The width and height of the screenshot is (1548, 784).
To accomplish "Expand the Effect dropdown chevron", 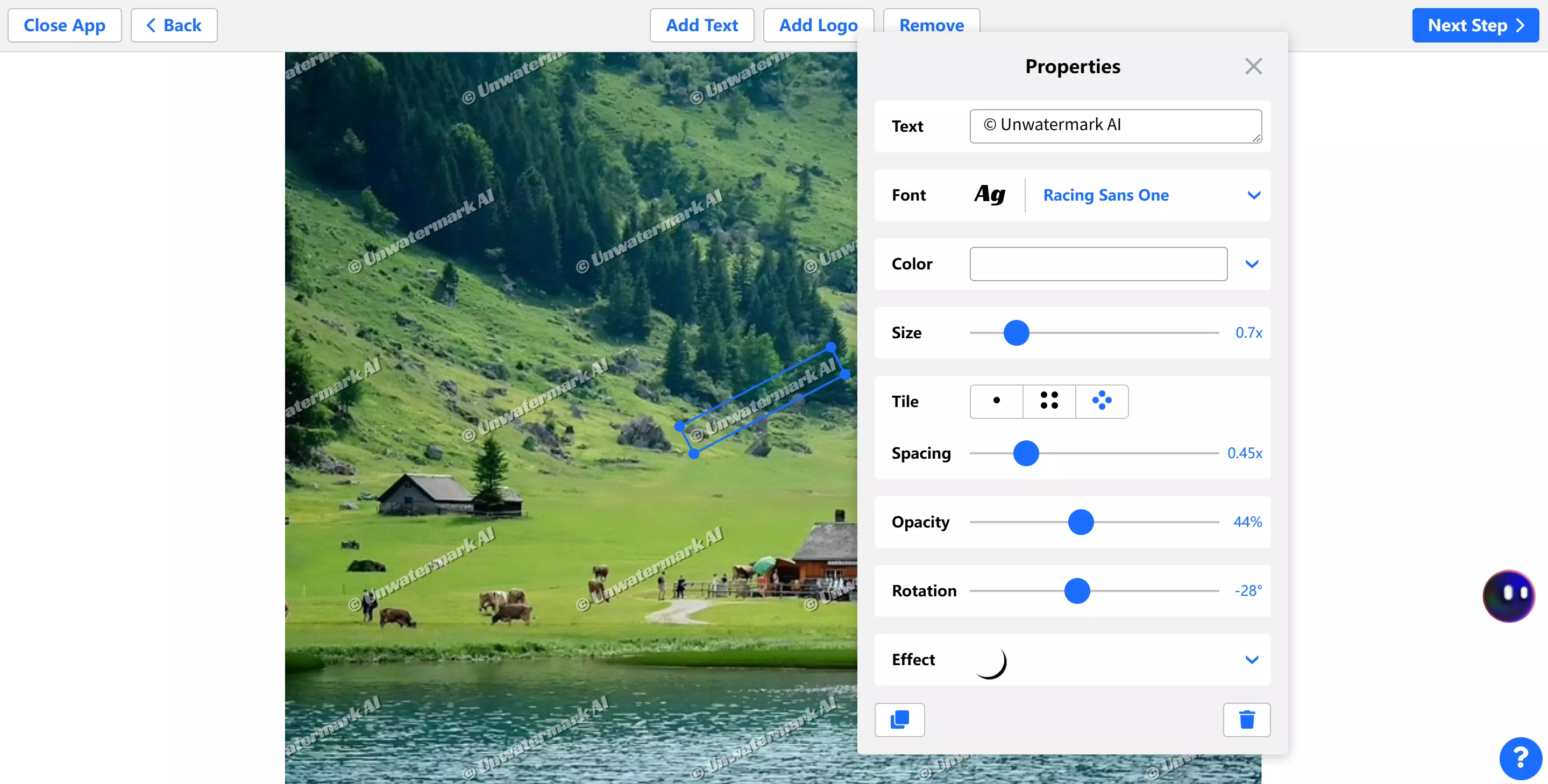I will (x=1252, y=660).
